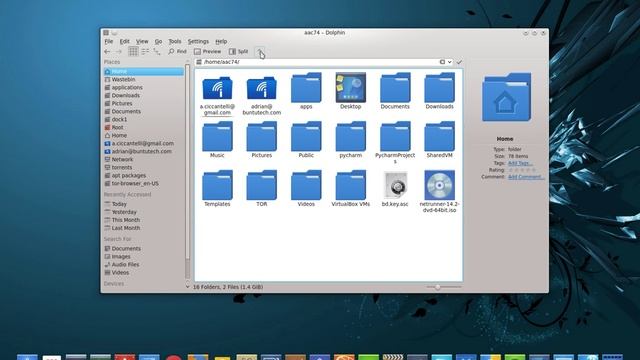Open the Edit menu

click(x=124, y=42)
